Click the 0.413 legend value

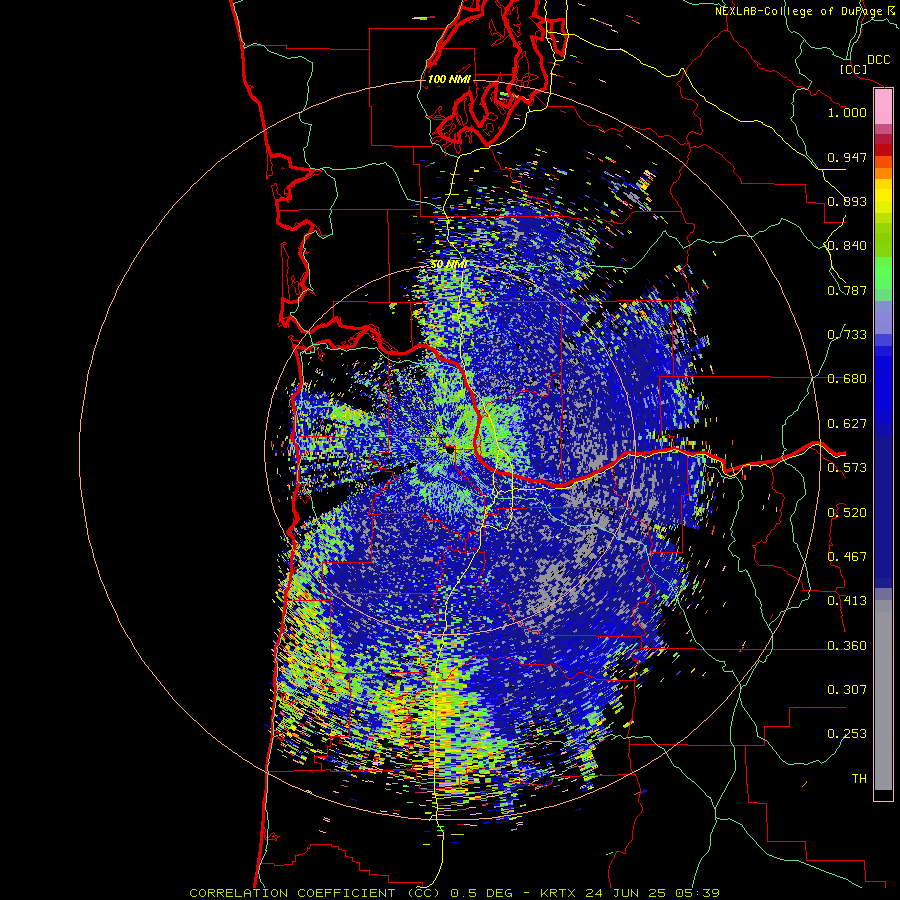coord(847,601)
